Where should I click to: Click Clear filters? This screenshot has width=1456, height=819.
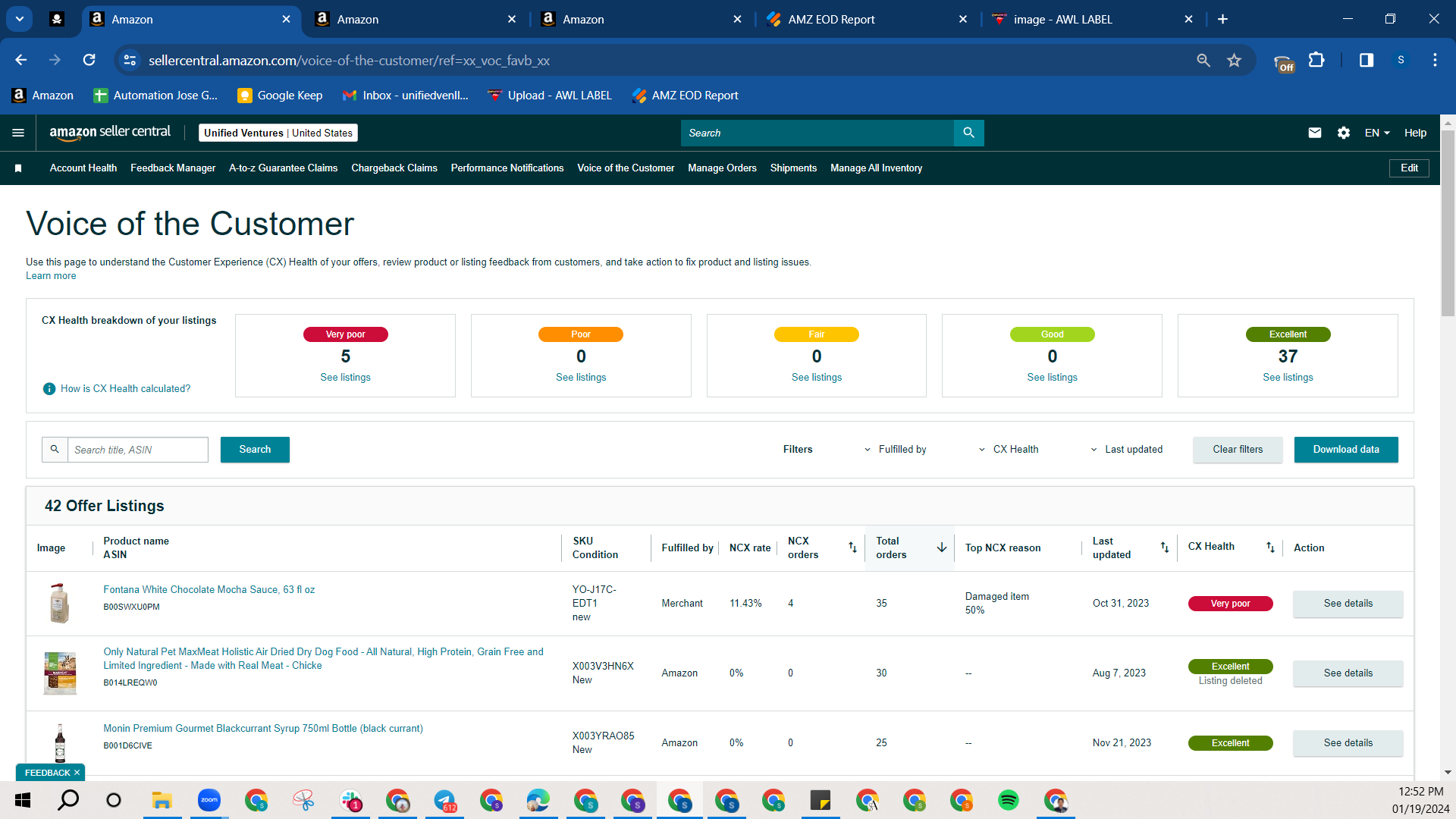pos(1238,450)
